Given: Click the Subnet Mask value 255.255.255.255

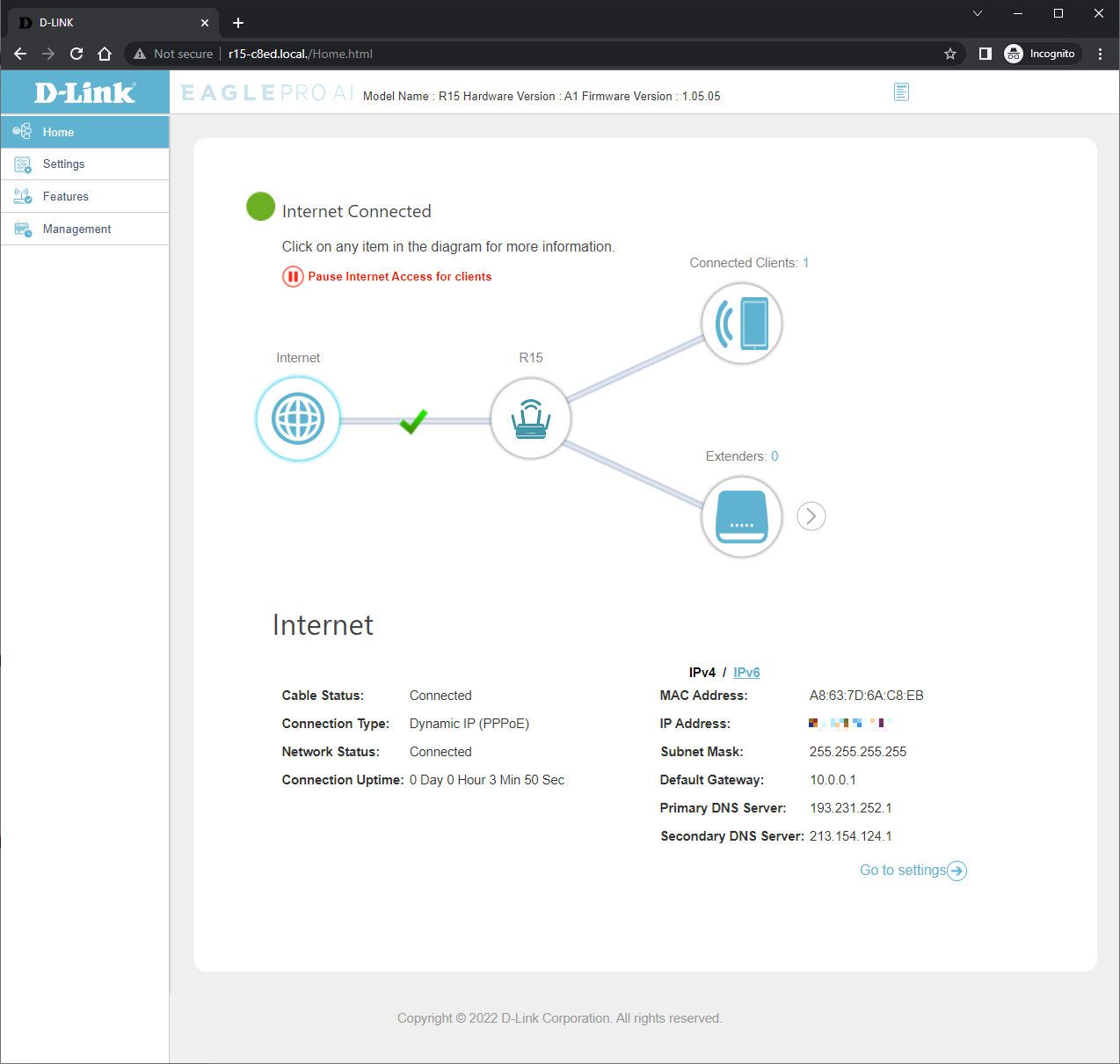Looking at the screenshot, I should coord(858,752).
